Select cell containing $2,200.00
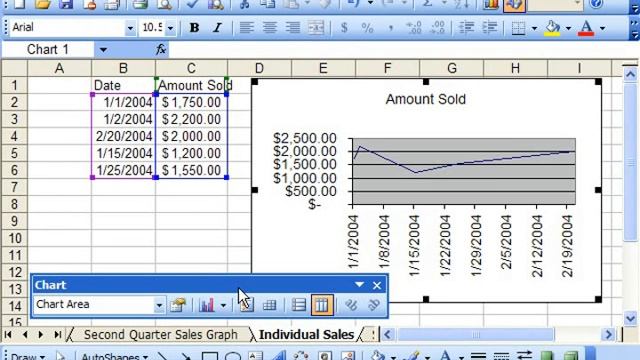640x360 pixels. [x=191, y=119]
